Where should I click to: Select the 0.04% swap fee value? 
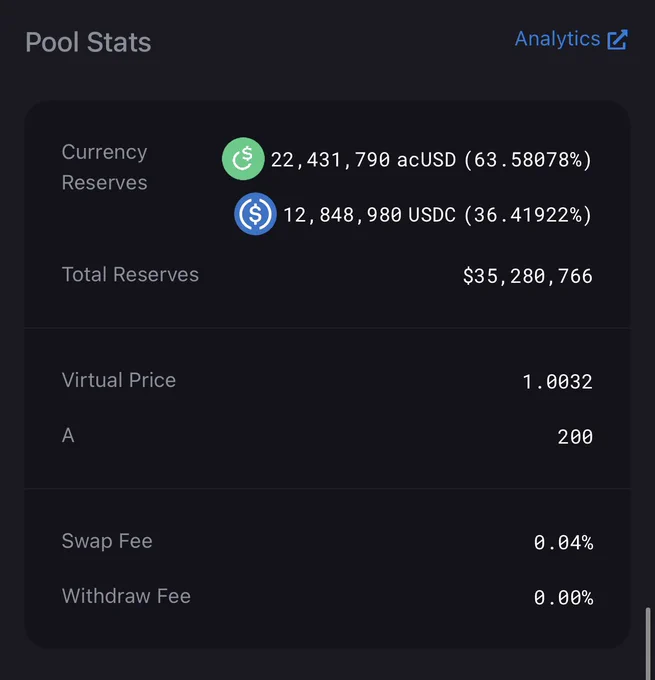tap(563, 543)
